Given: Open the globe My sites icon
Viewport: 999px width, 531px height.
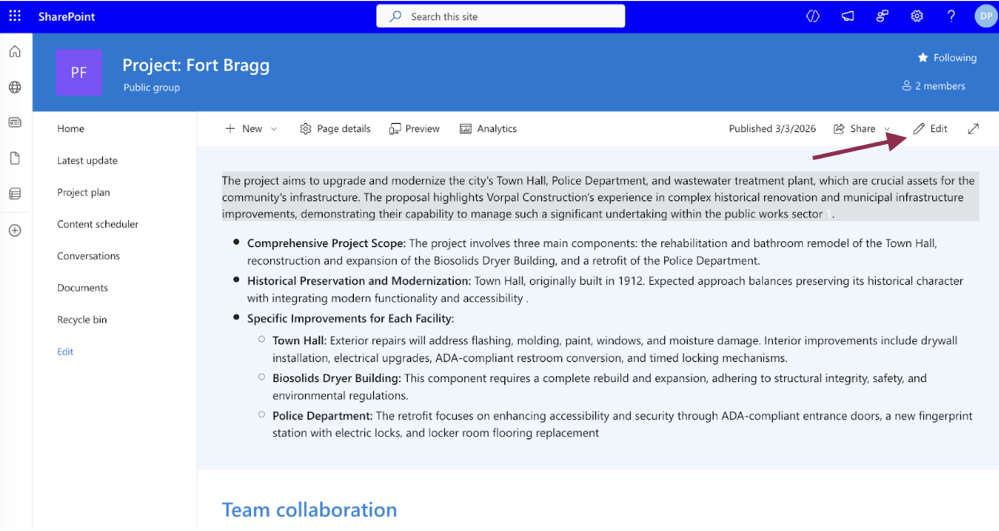Looking at the screenshot, I should tap(15, 87).
